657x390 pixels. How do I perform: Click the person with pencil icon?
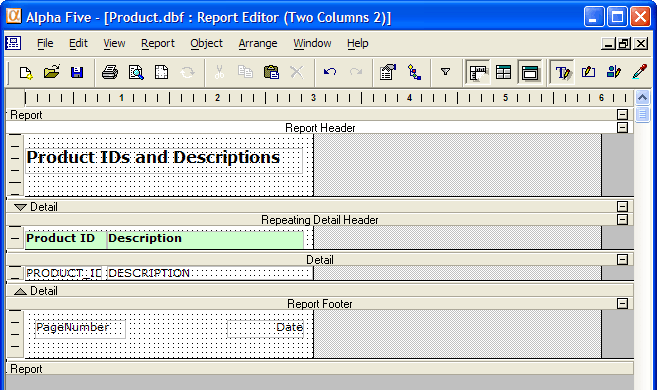click(614, 72)
